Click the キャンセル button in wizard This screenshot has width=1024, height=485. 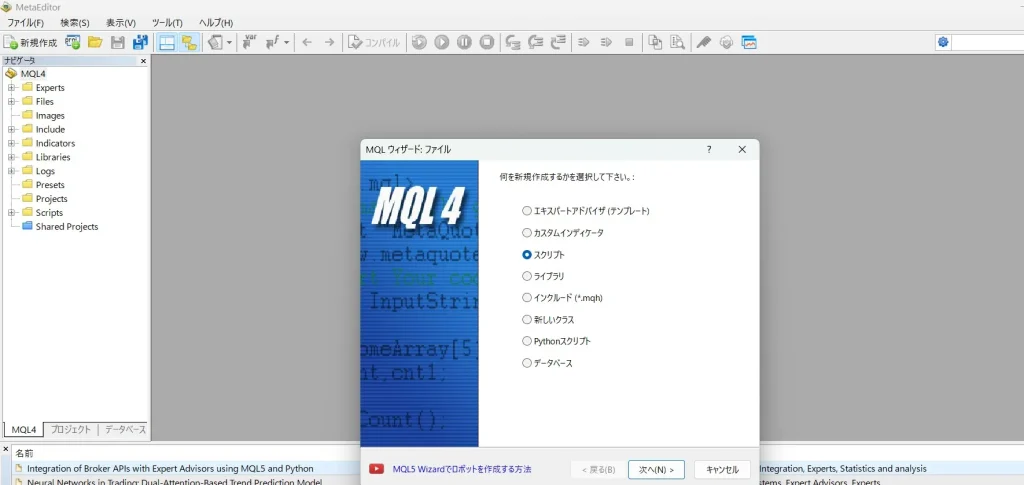pyautogui.click(x=722, y=469)
